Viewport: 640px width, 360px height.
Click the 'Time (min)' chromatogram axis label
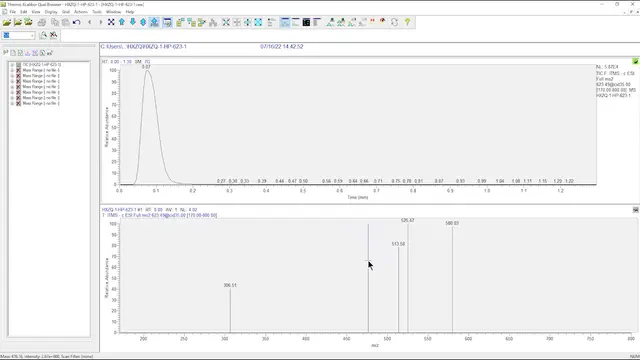tap(358, 198)
